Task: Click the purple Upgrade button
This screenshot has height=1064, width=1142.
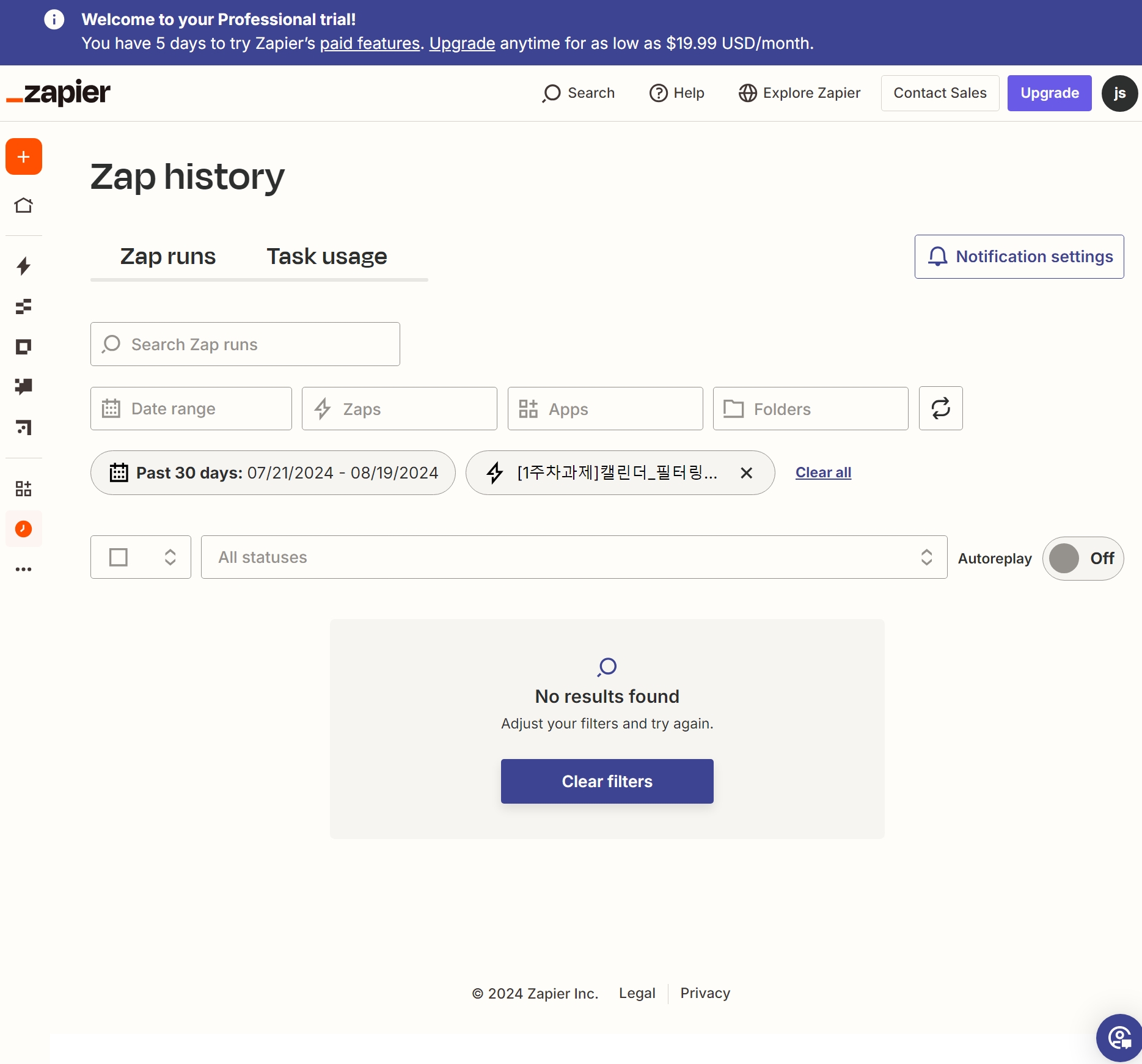Action: click(x=1050, y=93)
